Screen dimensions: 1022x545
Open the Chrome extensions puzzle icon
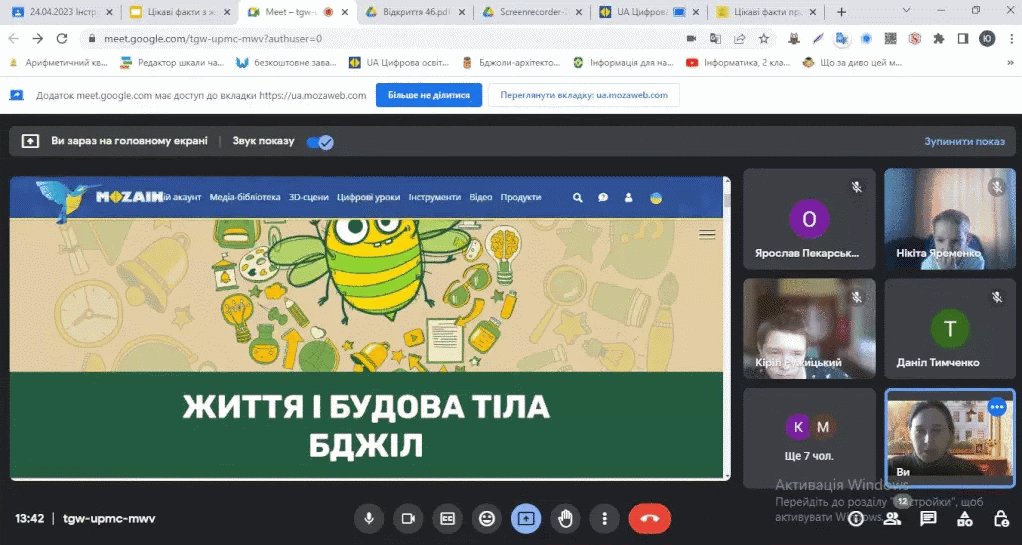tap(939, 39)
